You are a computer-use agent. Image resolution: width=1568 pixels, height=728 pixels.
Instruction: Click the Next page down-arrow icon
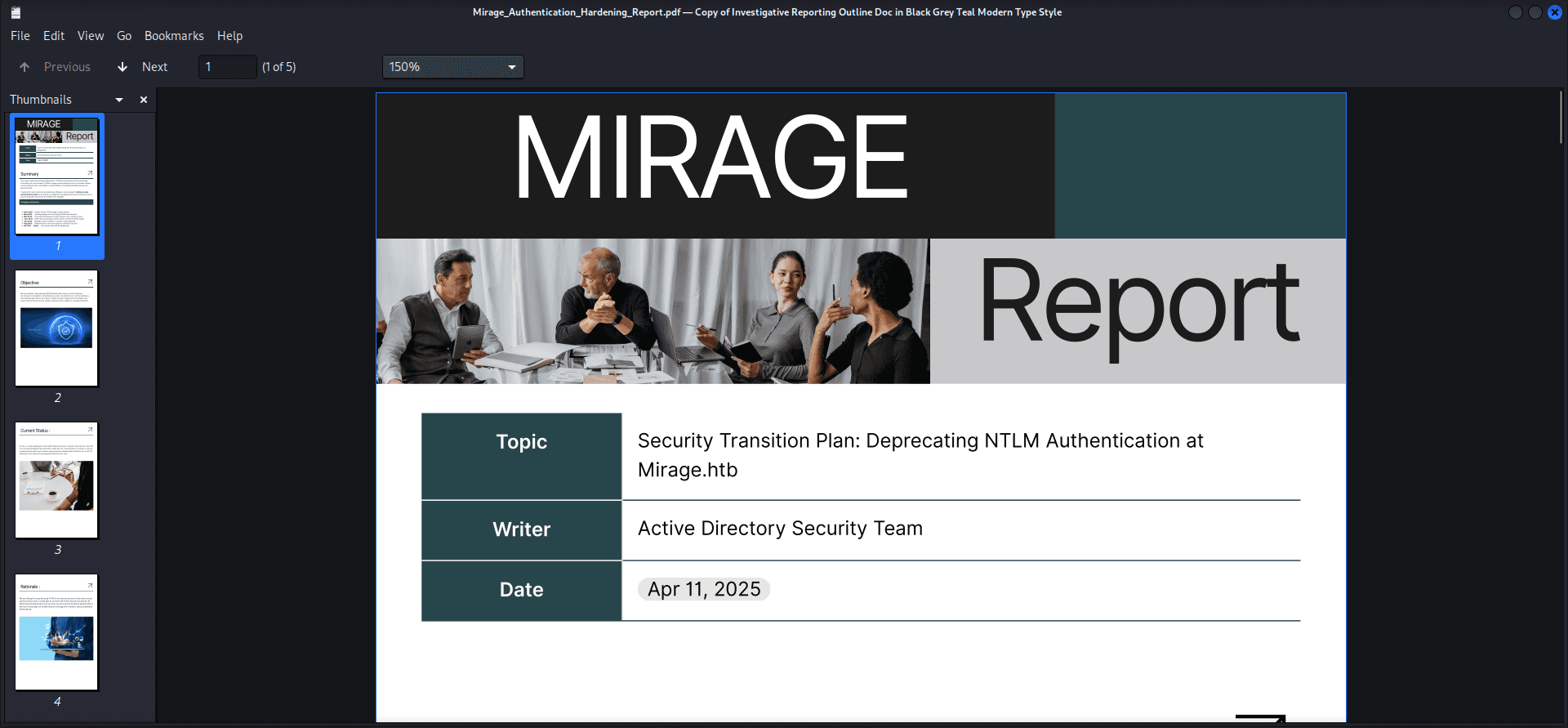[122, 67]
